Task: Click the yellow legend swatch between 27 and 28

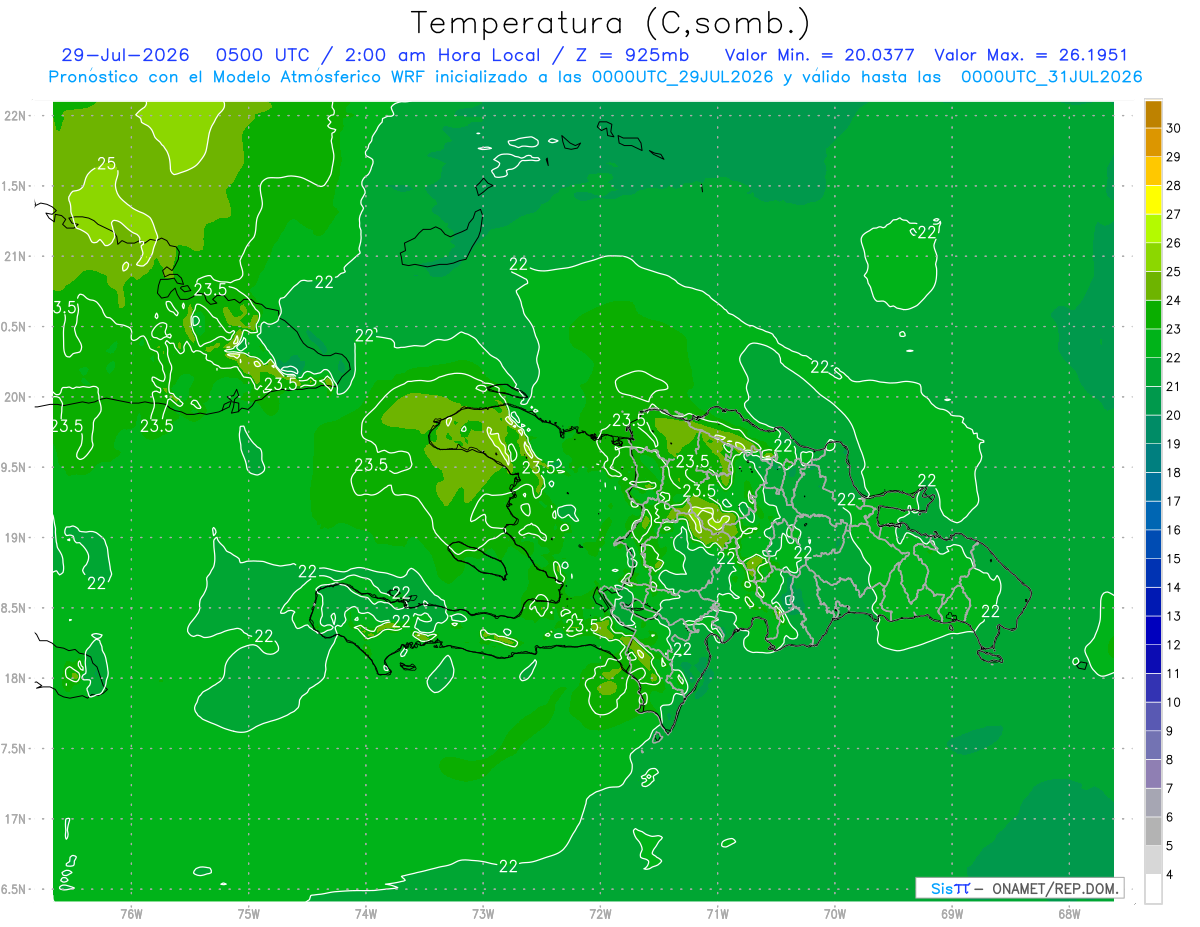Action: click(x=1153, y=200)
